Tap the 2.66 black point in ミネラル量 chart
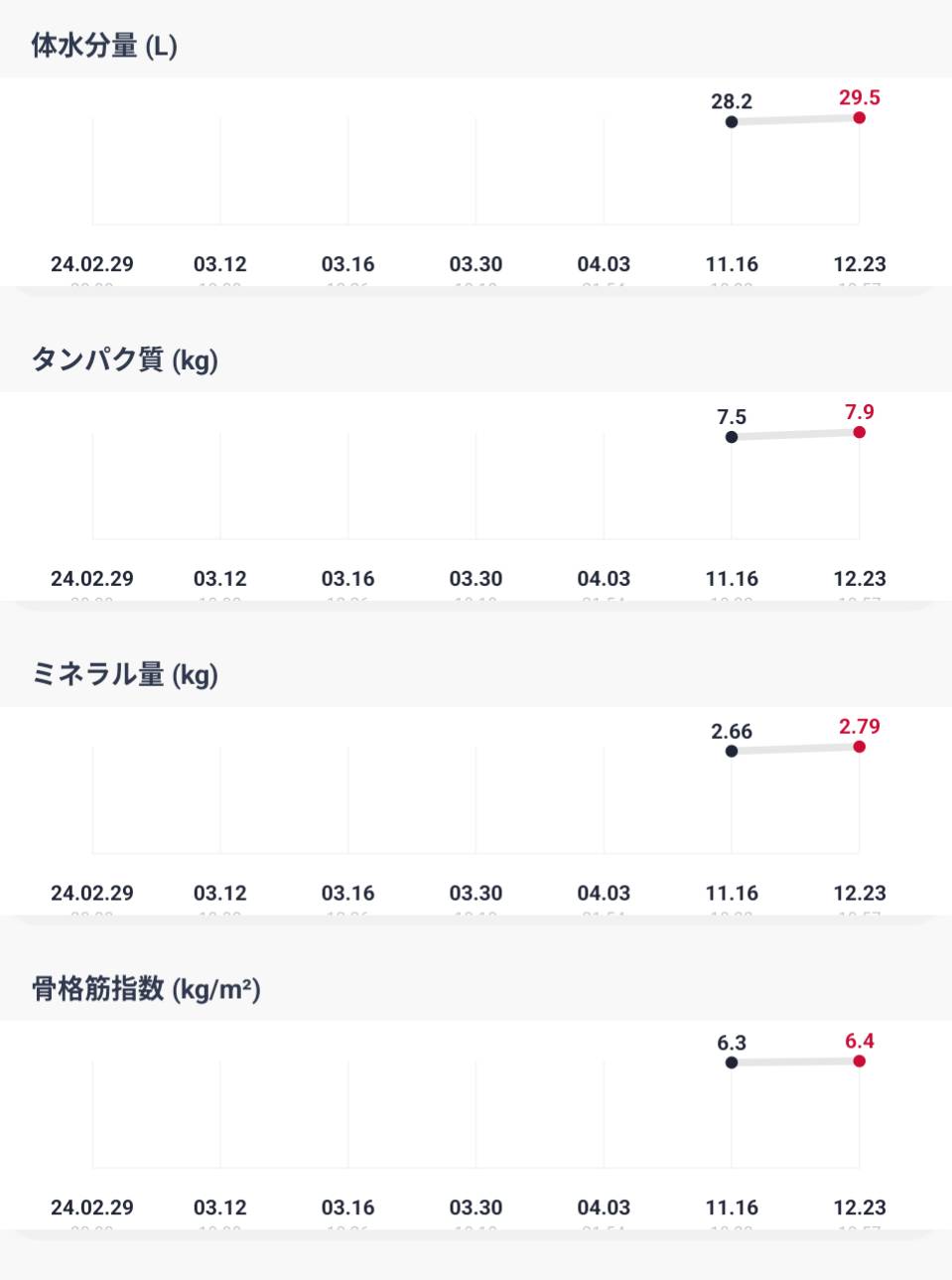The image size is (952, 1280). click(x=732, y=752)
